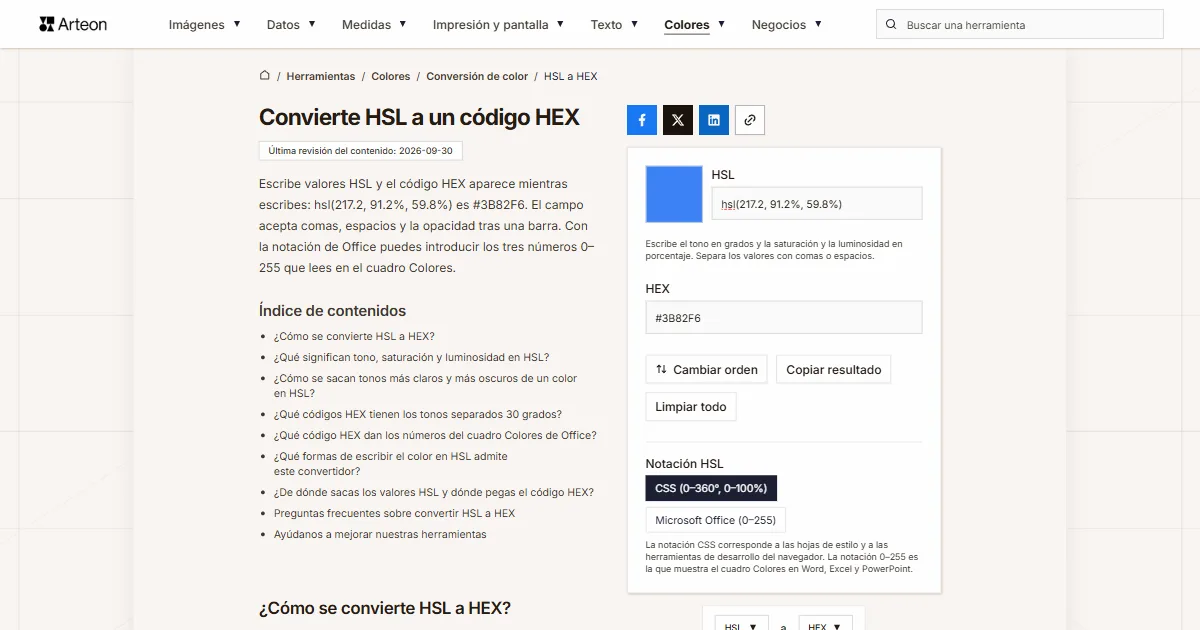1200x630 pixels.
Task: Jump to tono, saturación y luminosidad question
Action: (411, 357)
